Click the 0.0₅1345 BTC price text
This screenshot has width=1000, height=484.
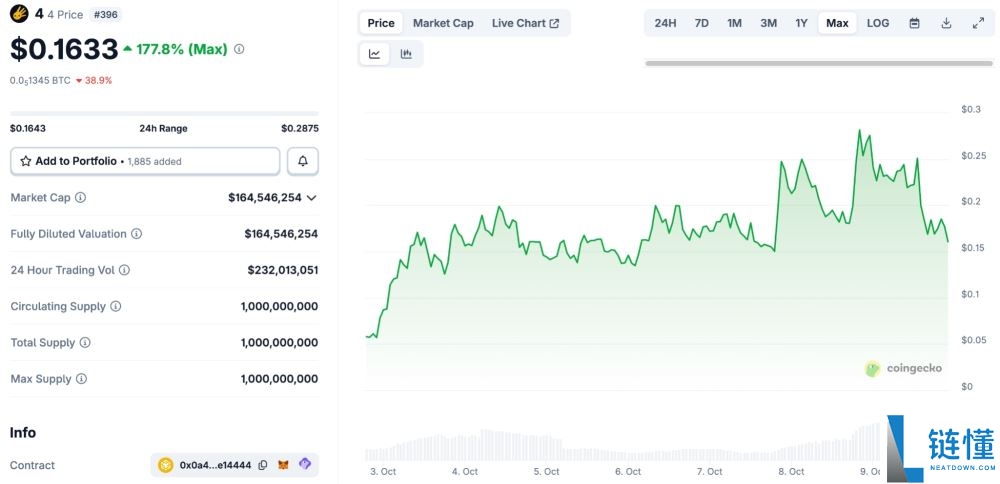coord(40,81)
